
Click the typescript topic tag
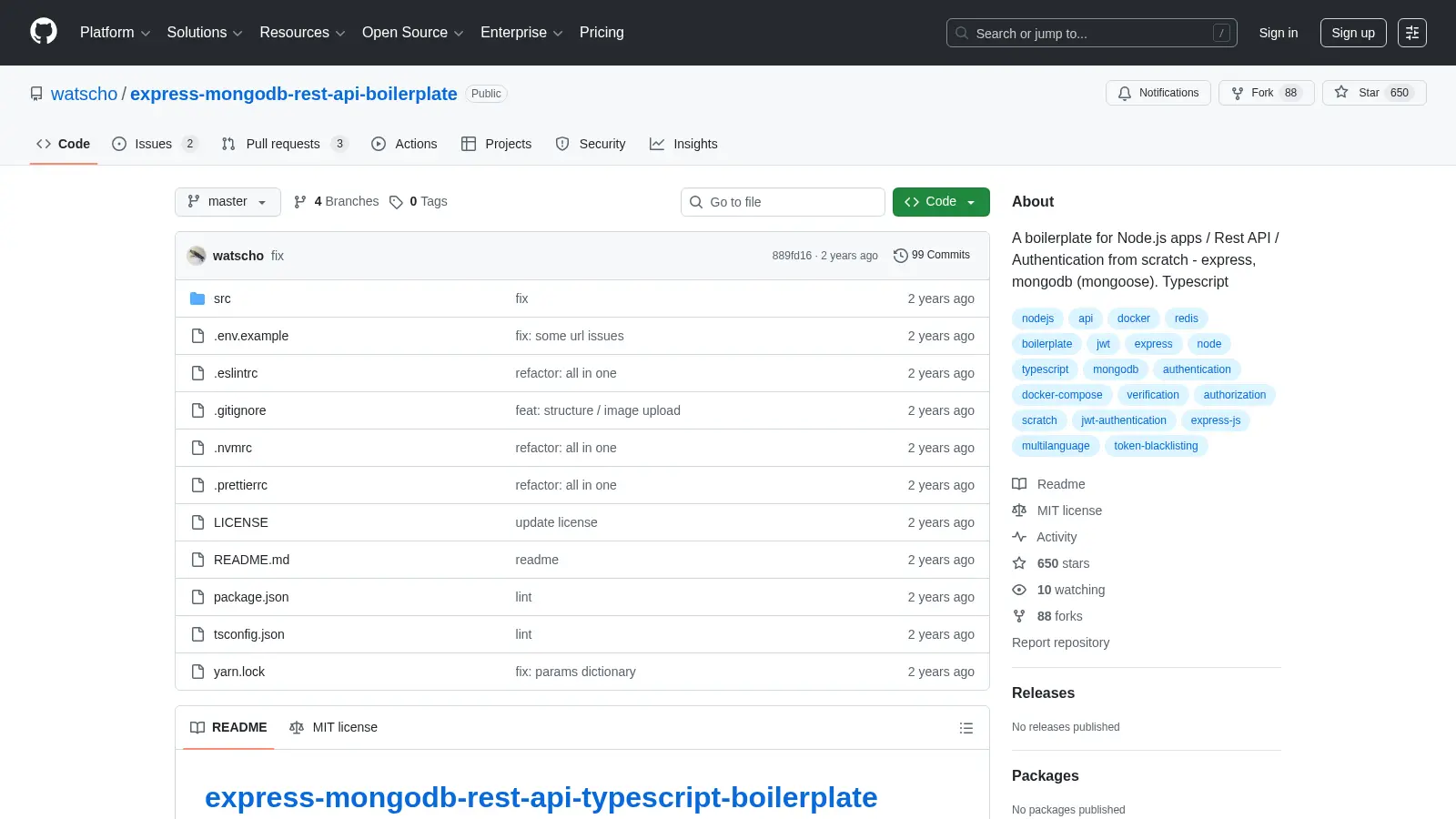[1045, 369]
